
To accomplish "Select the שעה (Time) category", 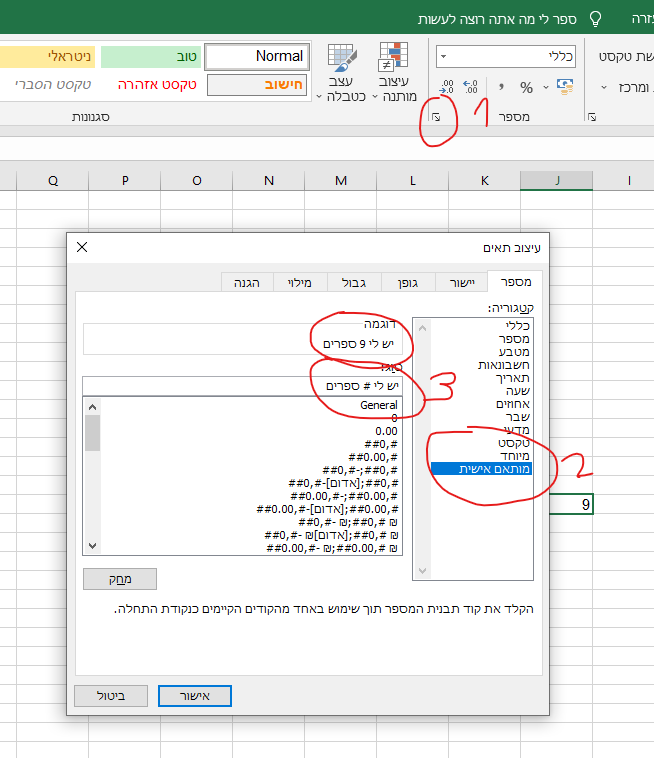I will 481,391.
